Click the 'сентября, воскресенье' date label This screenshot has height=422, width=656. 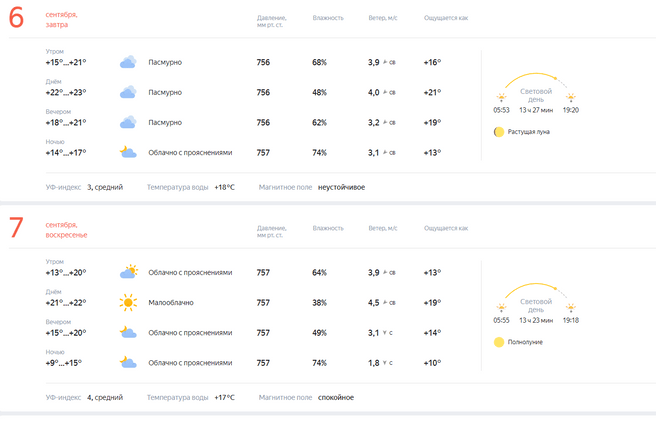[x=66, y=230]
